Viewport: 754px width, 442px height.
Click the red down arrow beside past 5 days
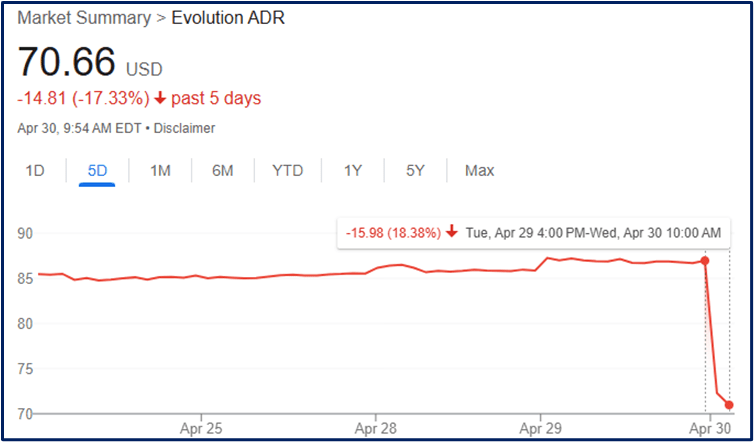point(160,99)
